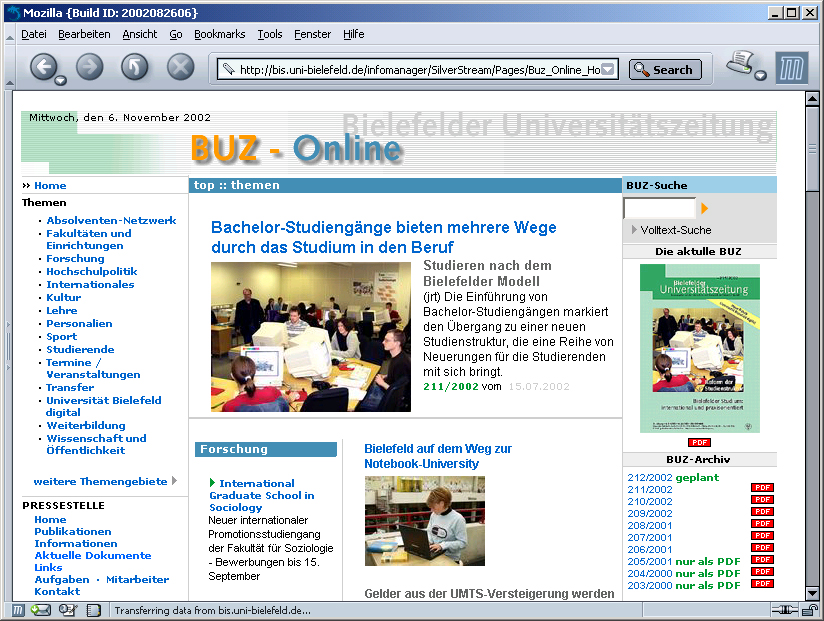
Task: Download PDF of BUZ issue 211/2002
Action: [762, 490]
